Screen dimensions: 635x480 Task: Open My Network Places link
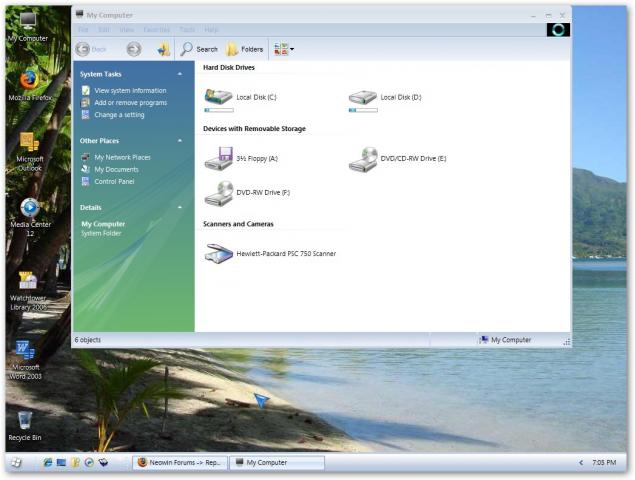[122, 157]
